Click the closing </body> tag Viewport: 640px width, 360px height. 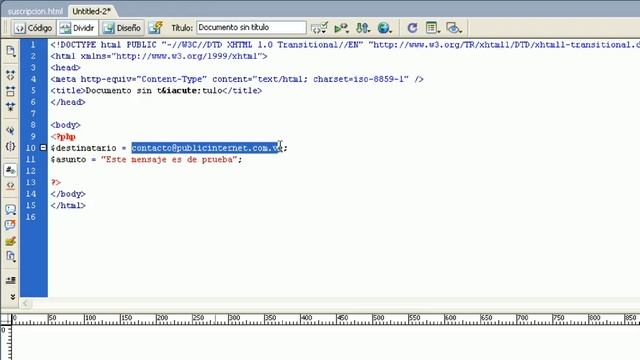tap(68, 194)
